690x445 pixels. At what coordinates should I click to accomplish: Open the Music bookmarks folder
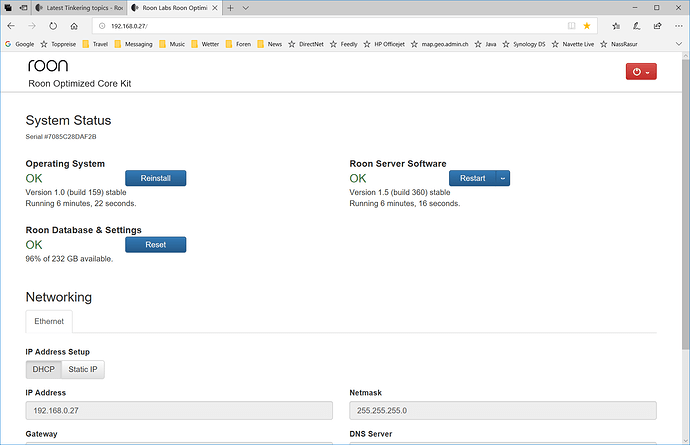point(172,44)
